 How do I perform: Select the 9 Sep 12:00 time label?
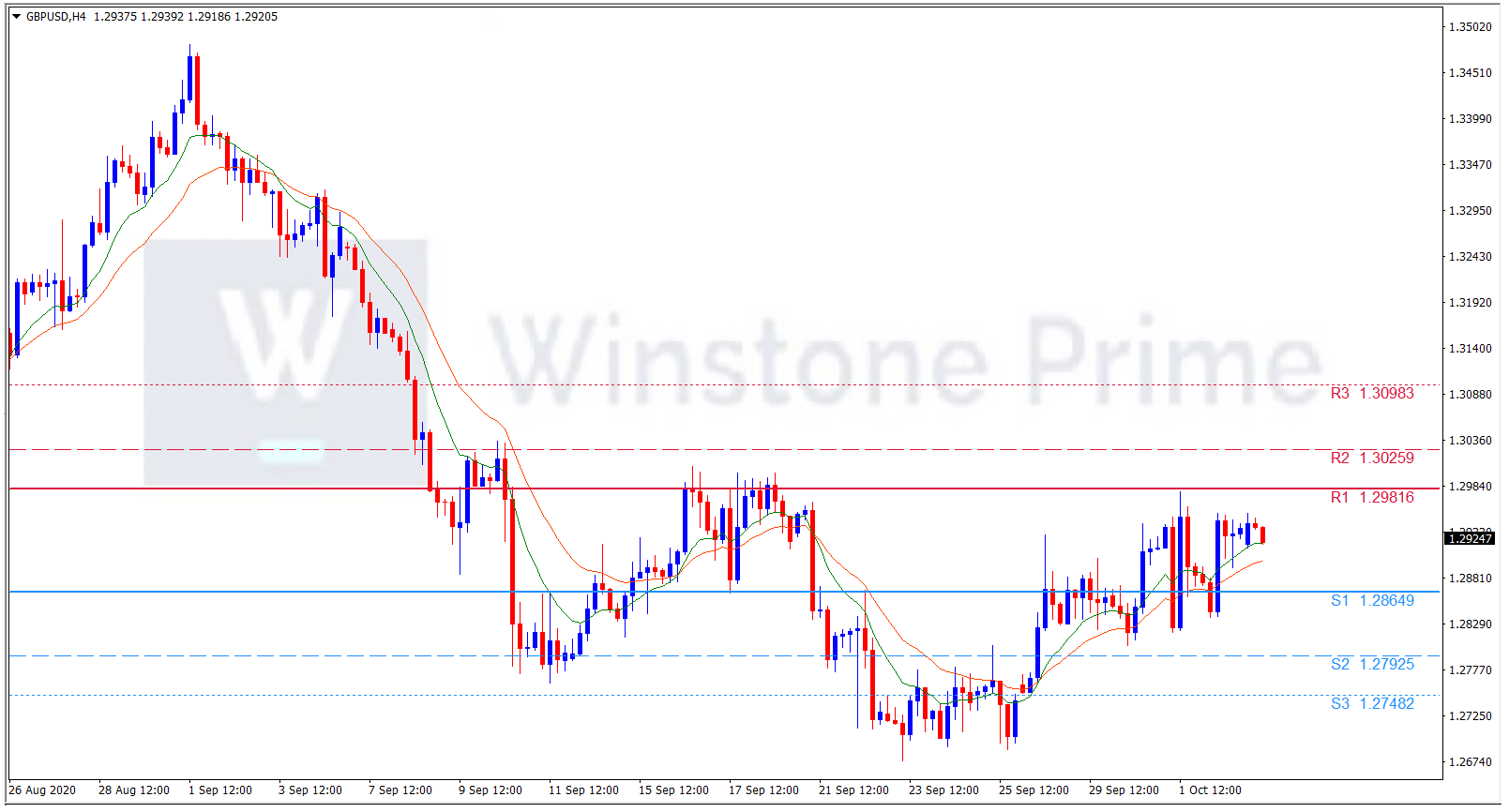click(x=490, y=790)
